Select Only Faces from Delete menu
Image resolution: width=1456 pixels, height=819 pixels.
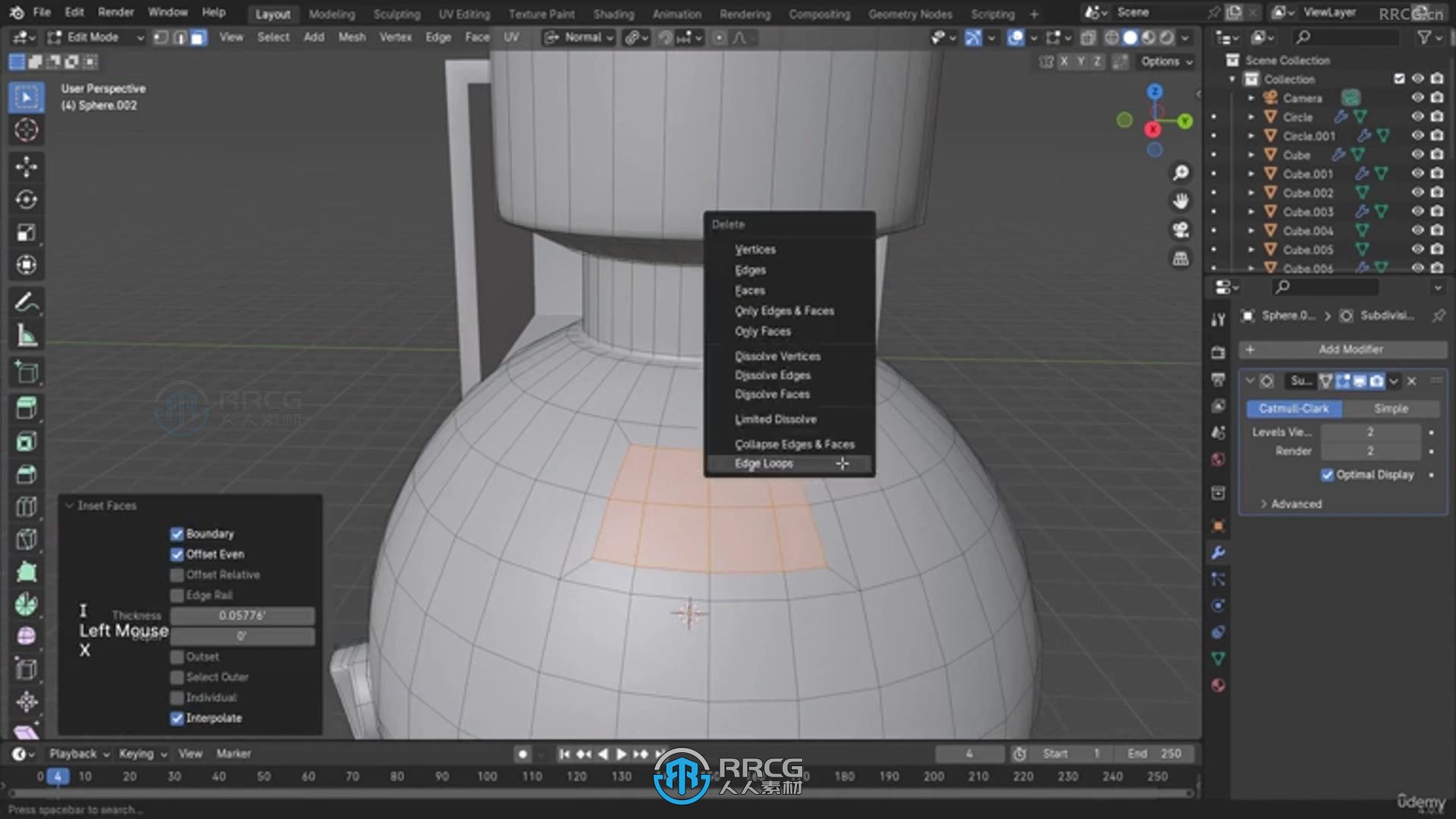pyautogui.click(x=762, y=330)
